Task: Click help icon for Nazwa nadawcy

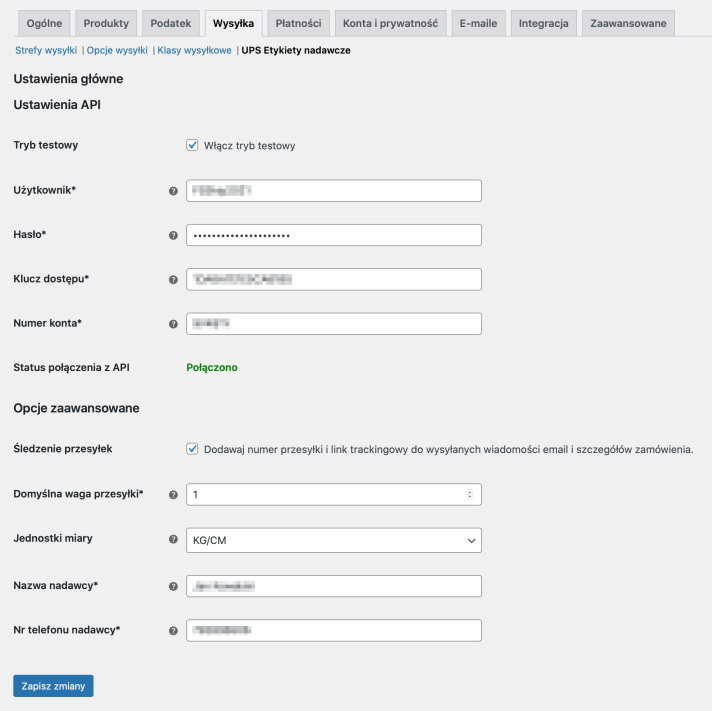Action: 173,586
